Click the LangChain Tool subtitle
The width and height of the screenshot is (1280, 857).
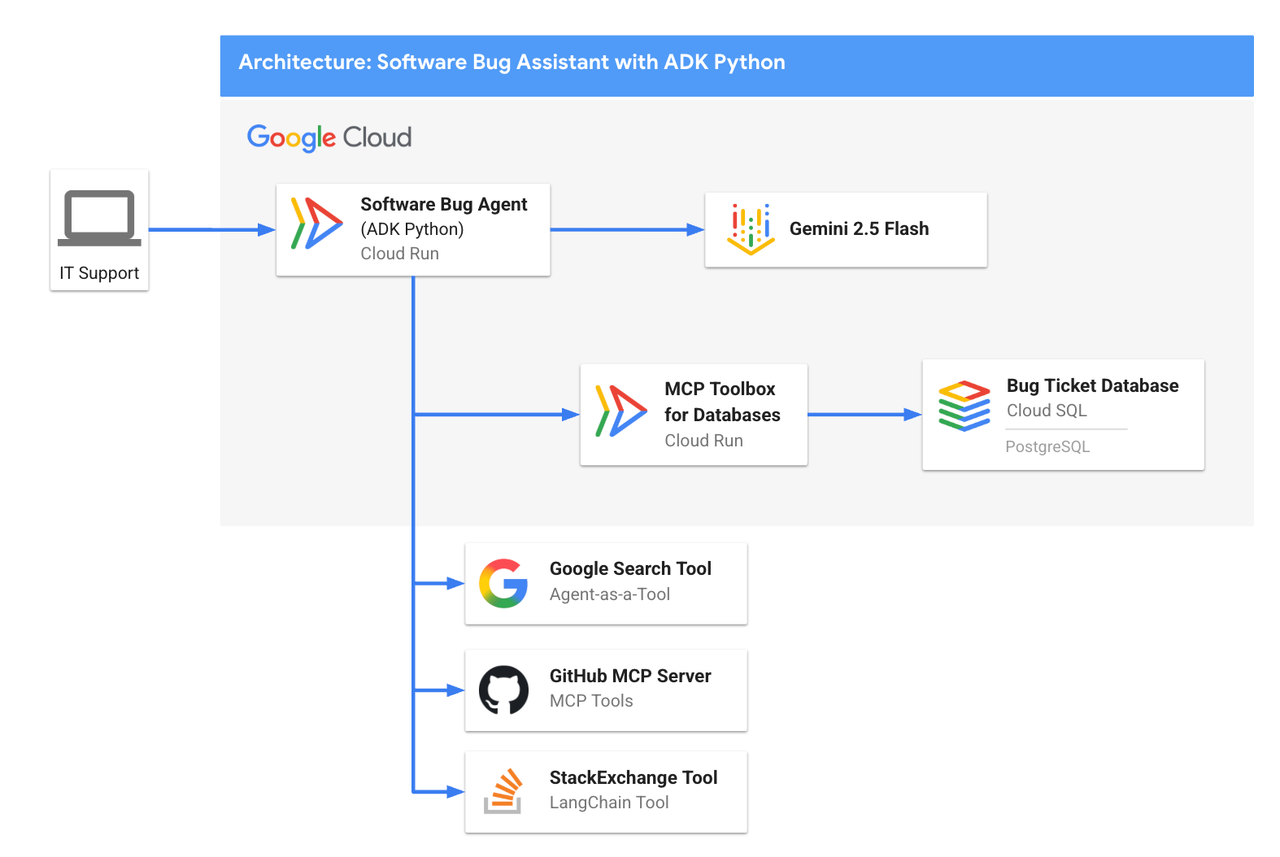609,802
